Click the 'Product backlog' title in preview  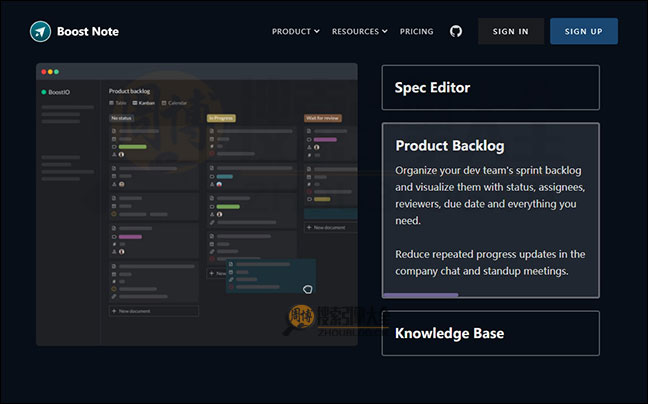pyautogui.click(x=129, y=91)
